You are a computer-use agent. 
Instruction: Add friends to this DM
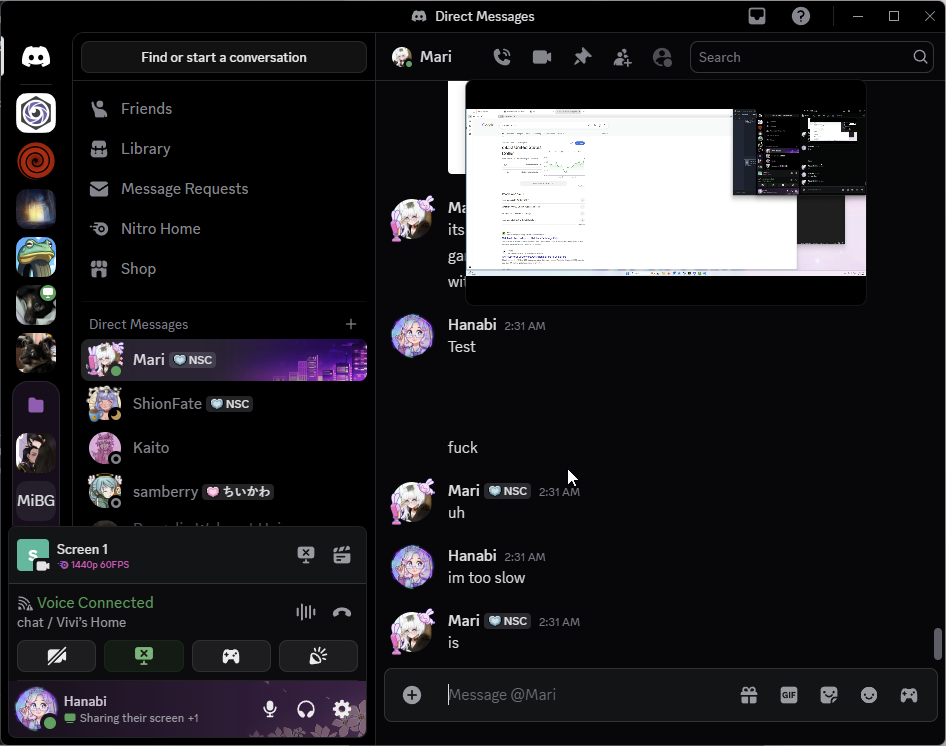click(x=622, y=57)
